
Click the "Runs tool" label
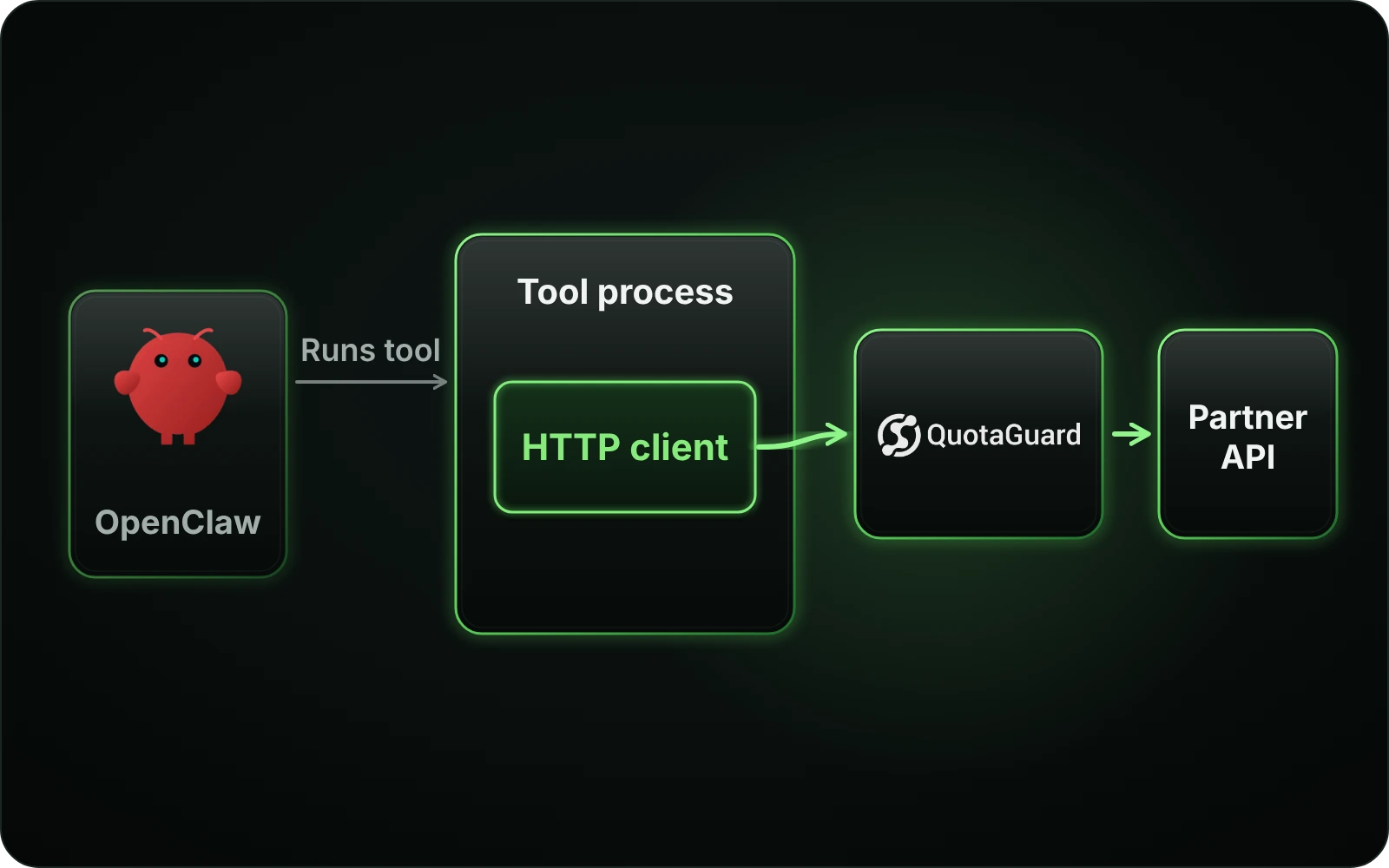pos(371,351)
